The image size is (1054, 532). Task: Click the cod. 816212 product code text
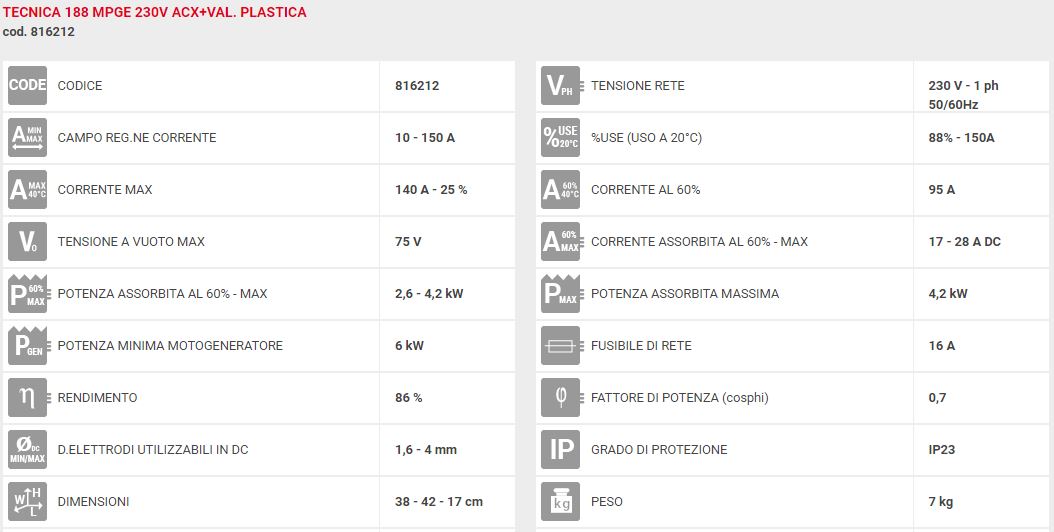pos(38,32)
